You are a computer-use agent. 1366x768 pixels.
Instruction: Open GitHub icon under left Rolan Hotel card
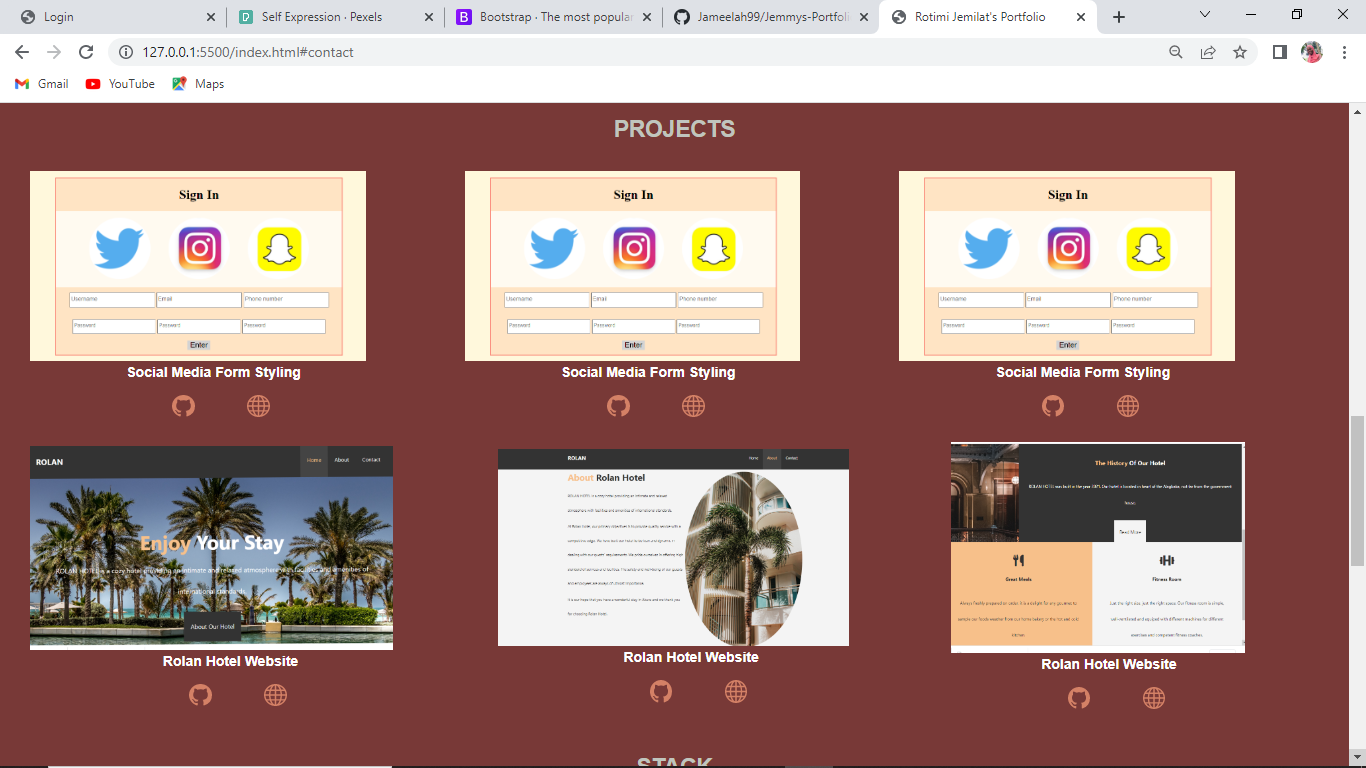coord(200,695)
